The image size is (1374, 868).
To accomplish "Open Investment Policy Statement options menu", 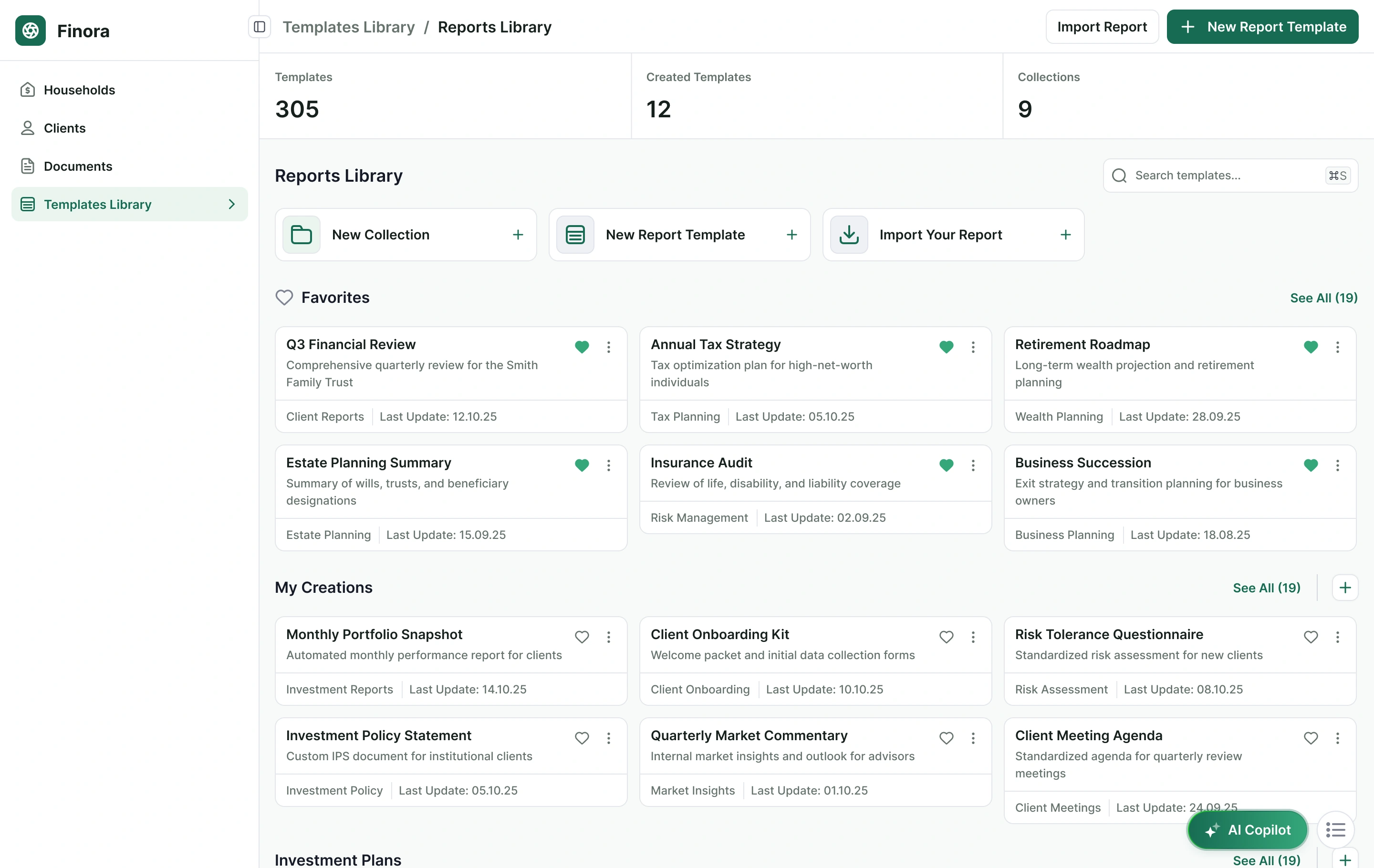I will coord(608,738).
